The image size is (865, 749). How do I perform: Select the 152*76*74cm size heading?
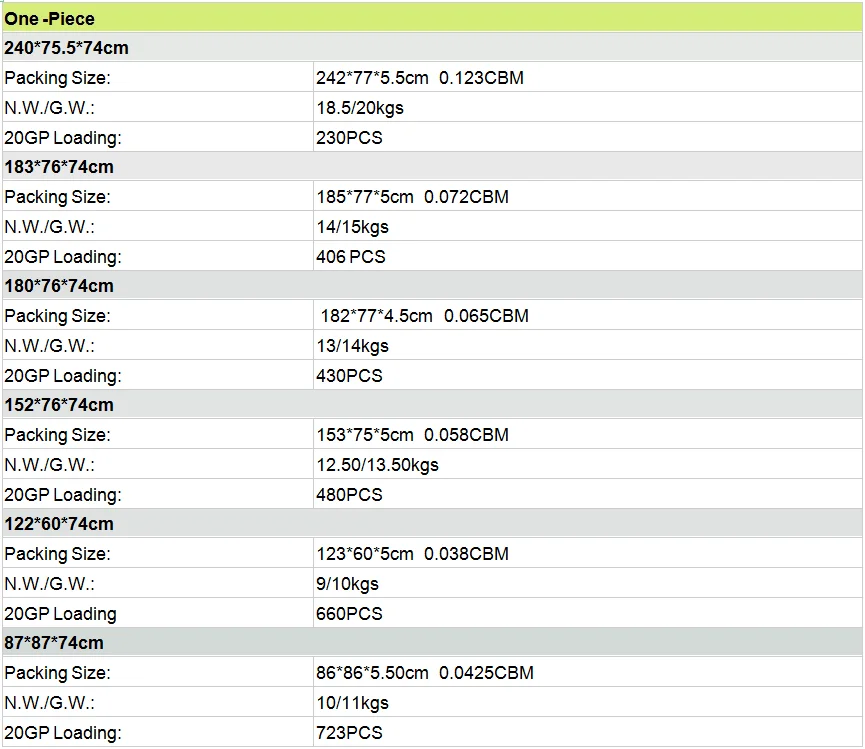click(59, 405)
